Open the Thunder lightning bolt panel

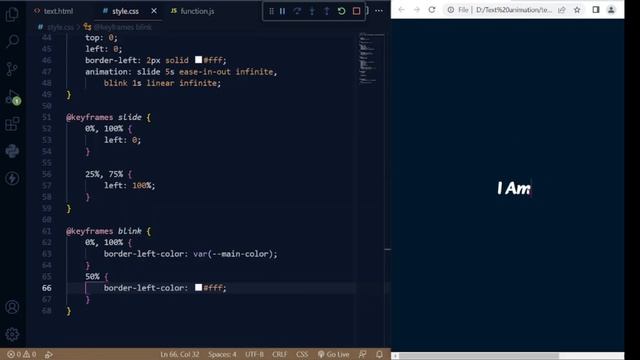coord(12,178)
